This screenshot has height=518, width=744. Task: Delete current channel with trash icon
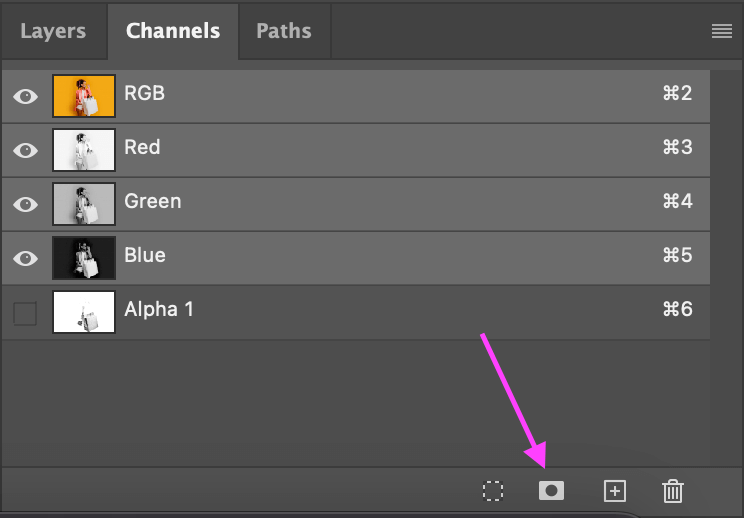click(673, 490)
